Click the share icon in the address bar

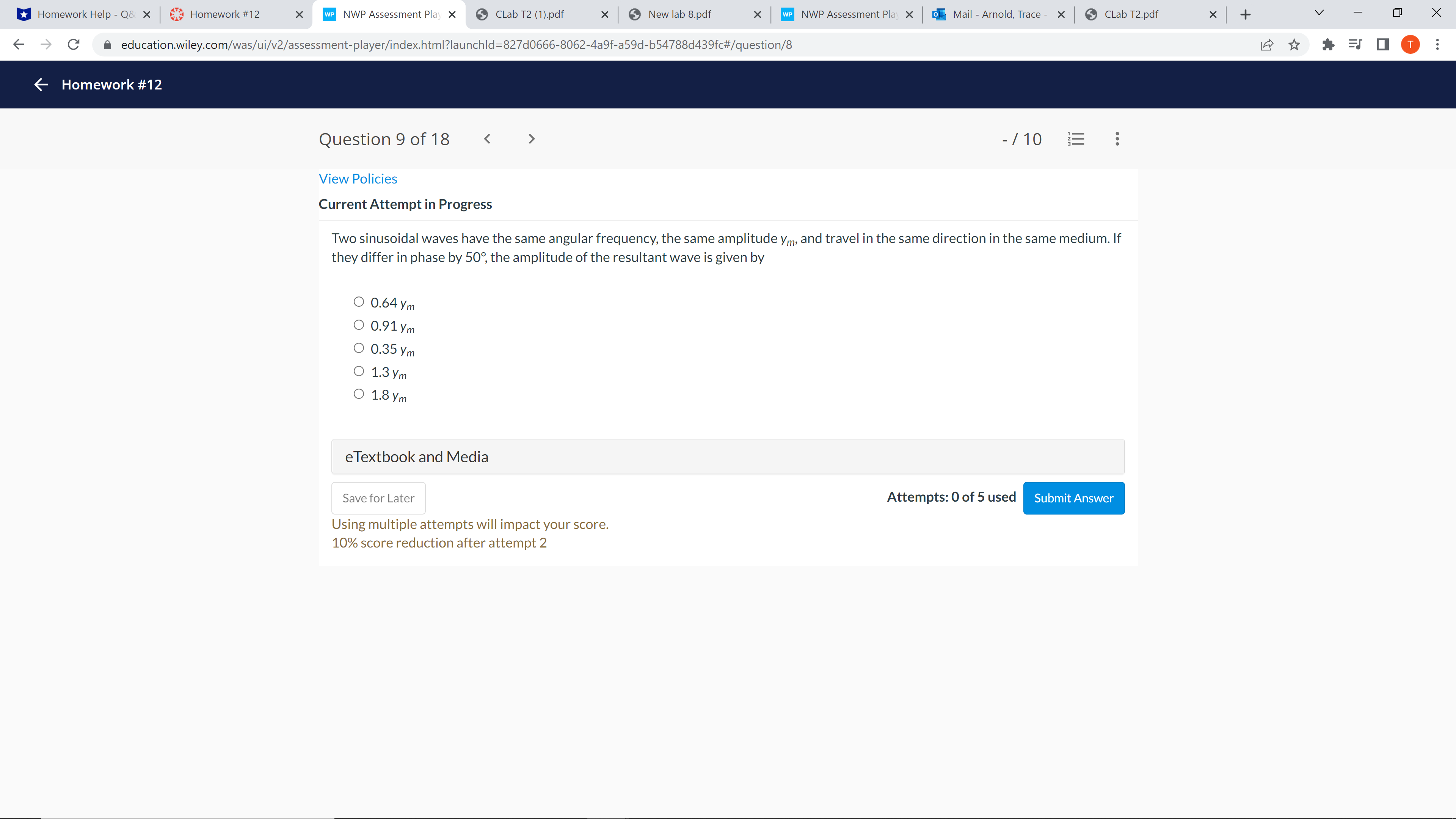click(1267, 45)
